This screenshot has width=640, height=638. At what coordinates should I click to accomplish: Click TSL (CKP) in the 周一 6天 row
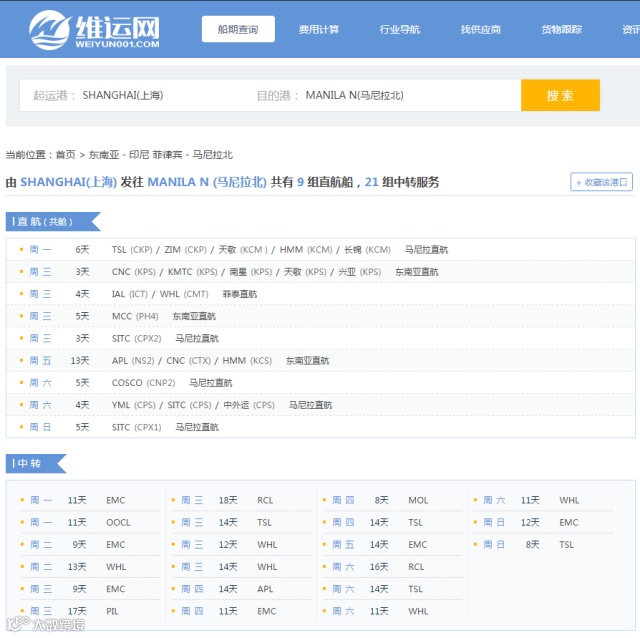point(132,249)
